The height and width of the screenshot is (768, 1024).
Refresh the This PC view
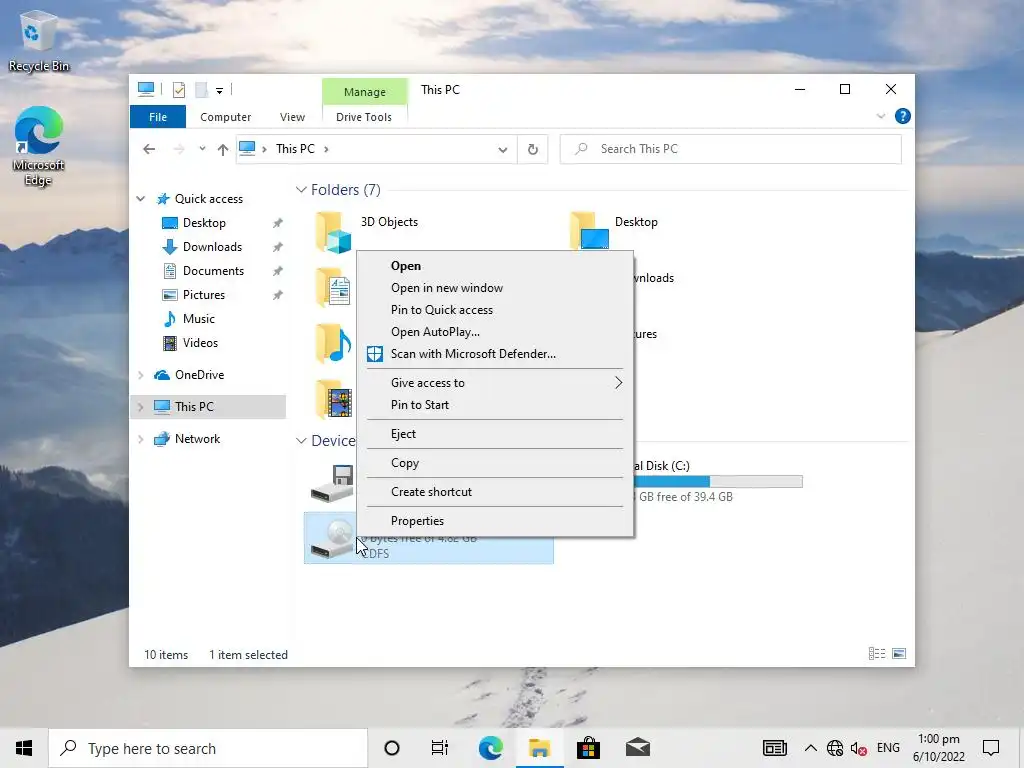click(532, 150)
